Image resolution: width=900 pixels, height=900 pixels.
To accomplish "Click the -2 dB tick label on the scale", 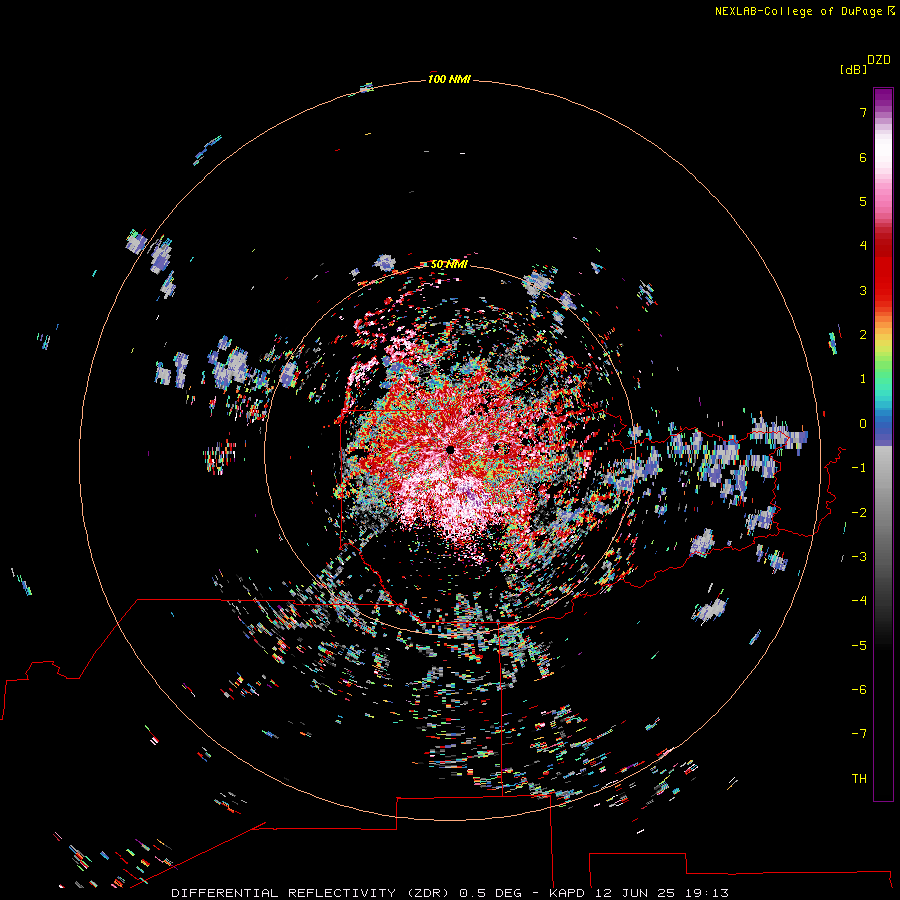I will pos(859,513).
